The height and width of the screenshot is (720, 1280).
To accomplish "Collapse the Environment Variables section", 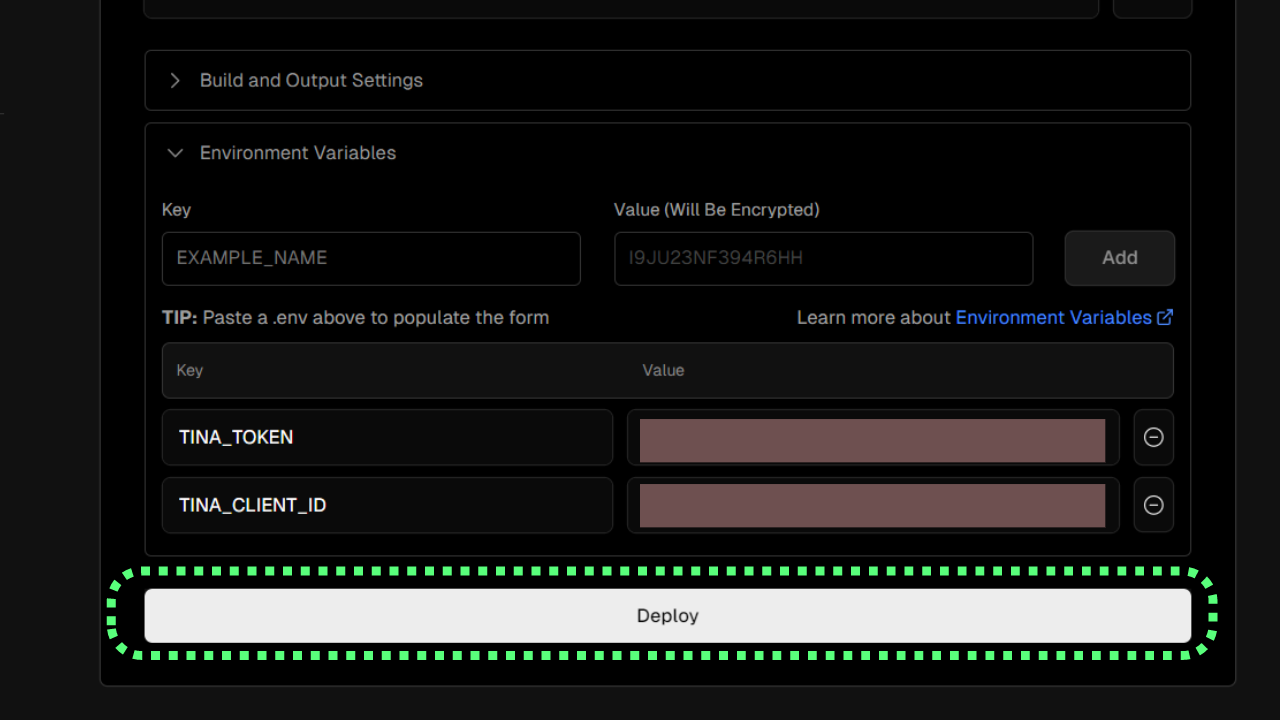I will point(175,153).
